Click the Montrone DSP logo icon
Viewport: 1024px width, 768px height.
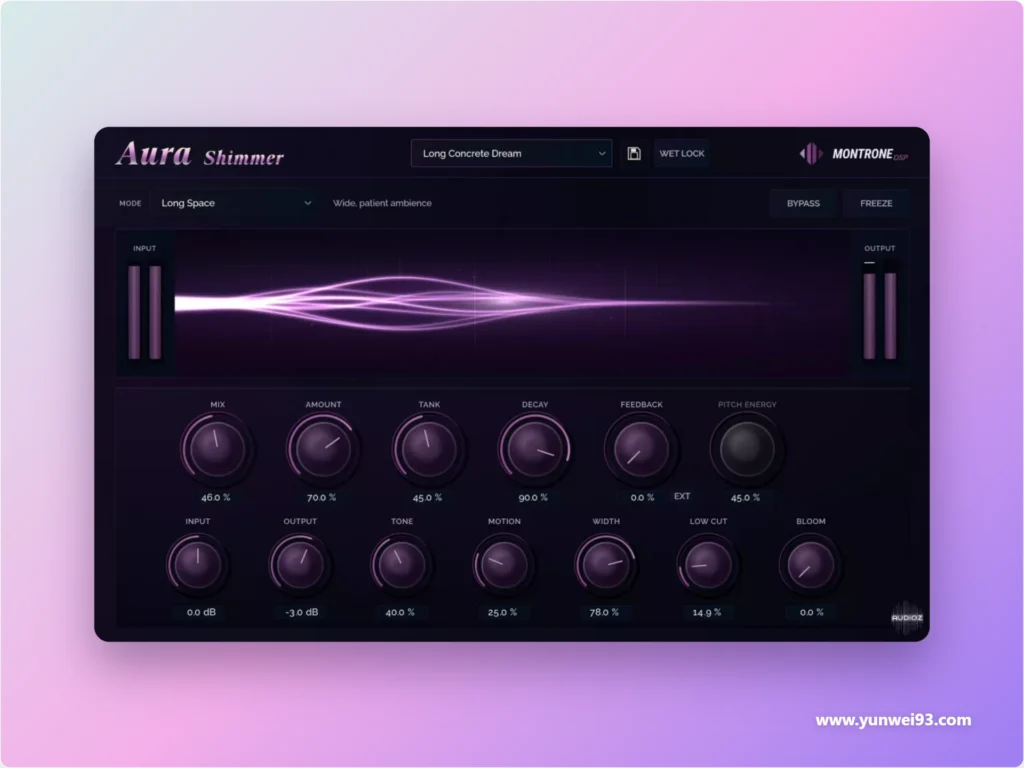pos(811,153)
